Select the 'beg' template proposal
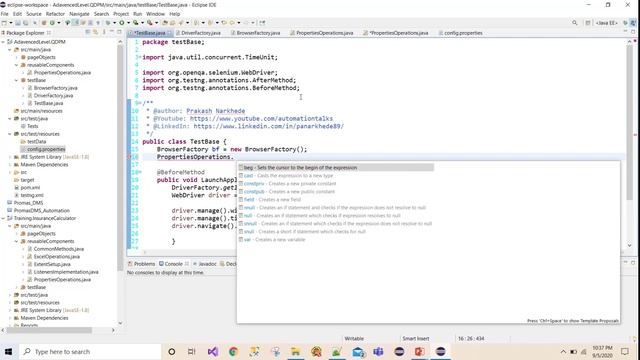 click(x=335, y=167)
